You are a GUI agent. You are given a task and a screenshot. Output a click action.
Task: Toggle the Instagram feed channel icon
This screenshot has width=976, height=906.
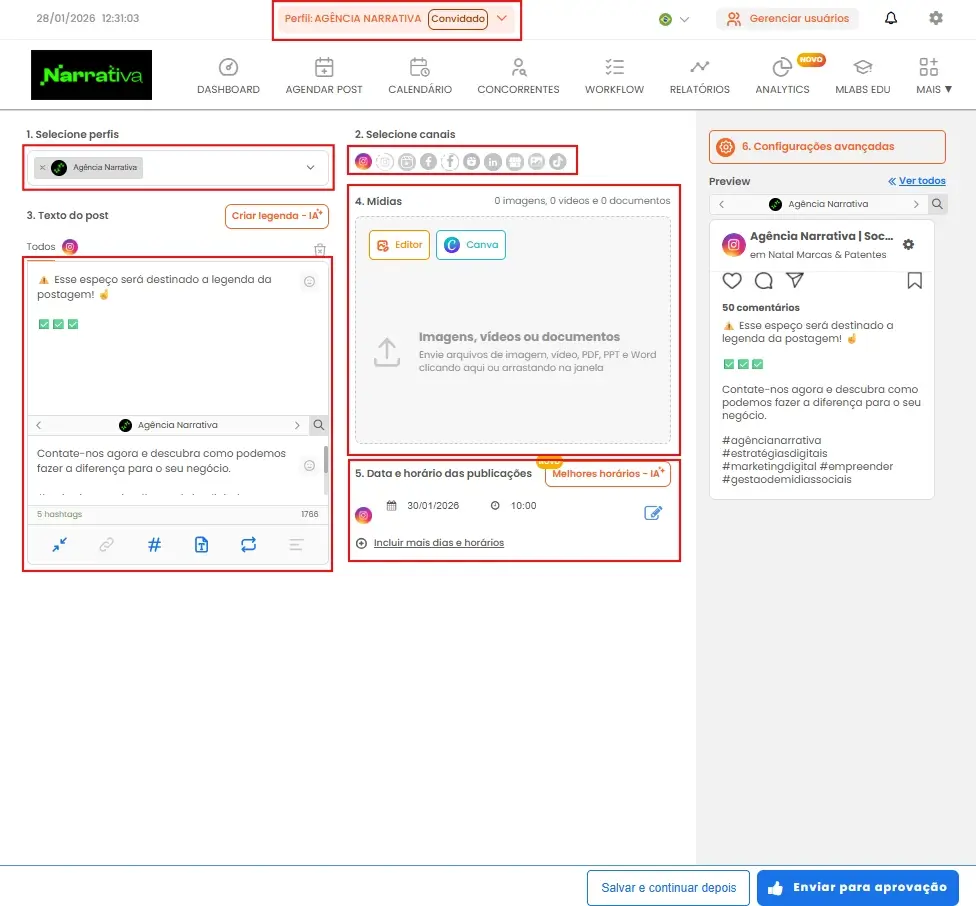(x=364, y=162)
